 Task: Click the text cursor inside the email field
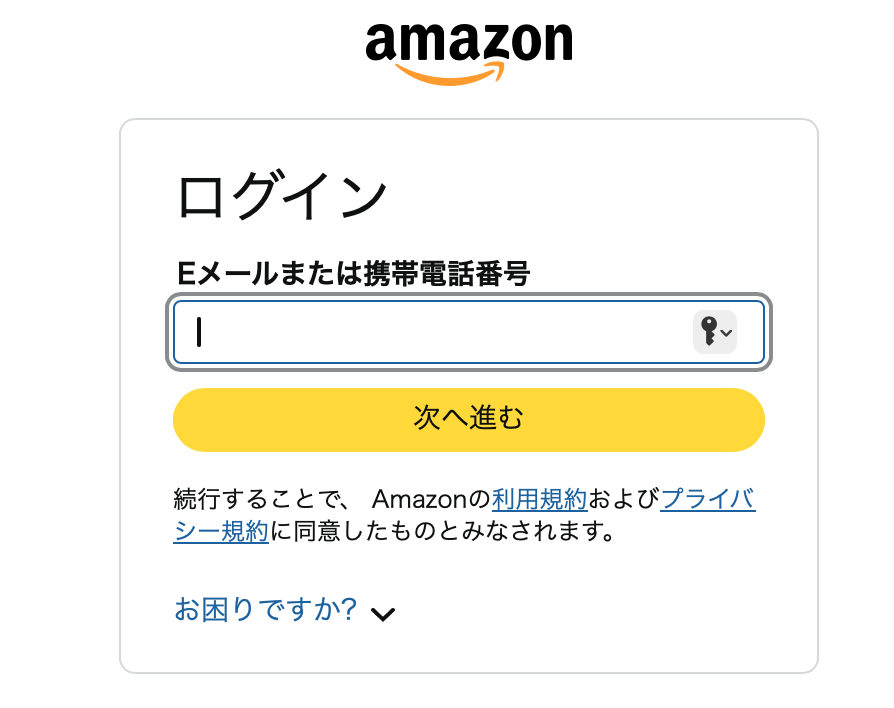[199, 332]
